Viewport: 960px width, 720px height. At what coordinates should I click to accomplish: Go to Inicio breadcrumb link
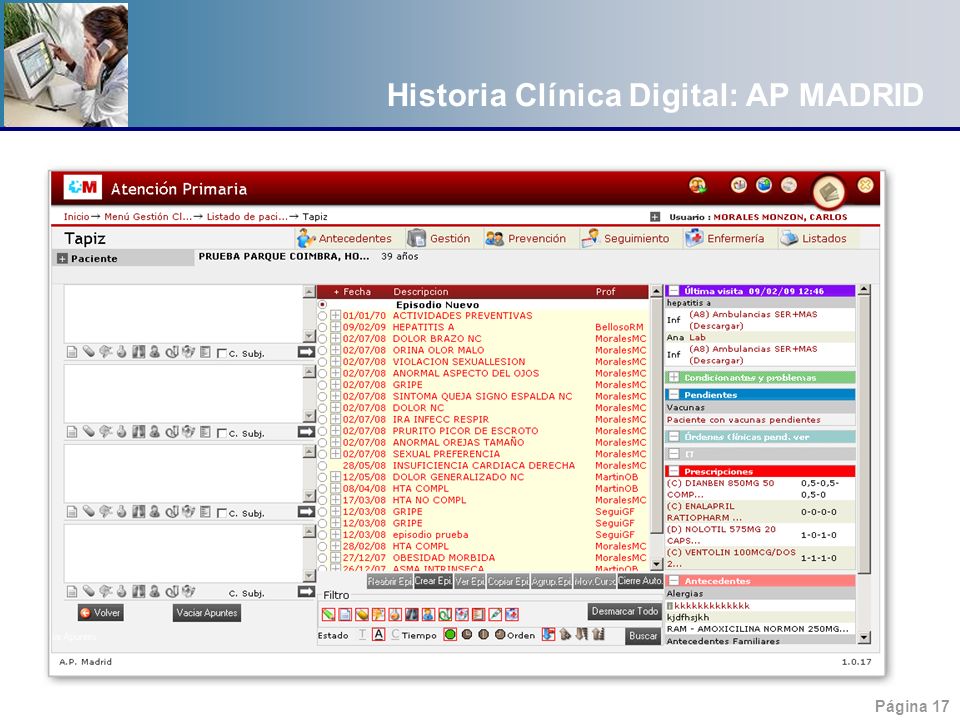coord(76,217)
